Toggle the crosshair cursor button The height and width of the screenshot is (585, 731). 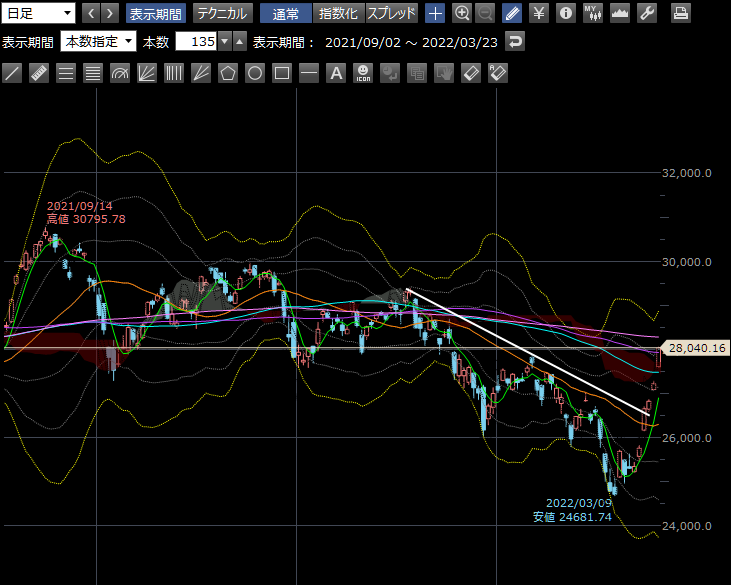pyautogui.click(x=435, y=13)
